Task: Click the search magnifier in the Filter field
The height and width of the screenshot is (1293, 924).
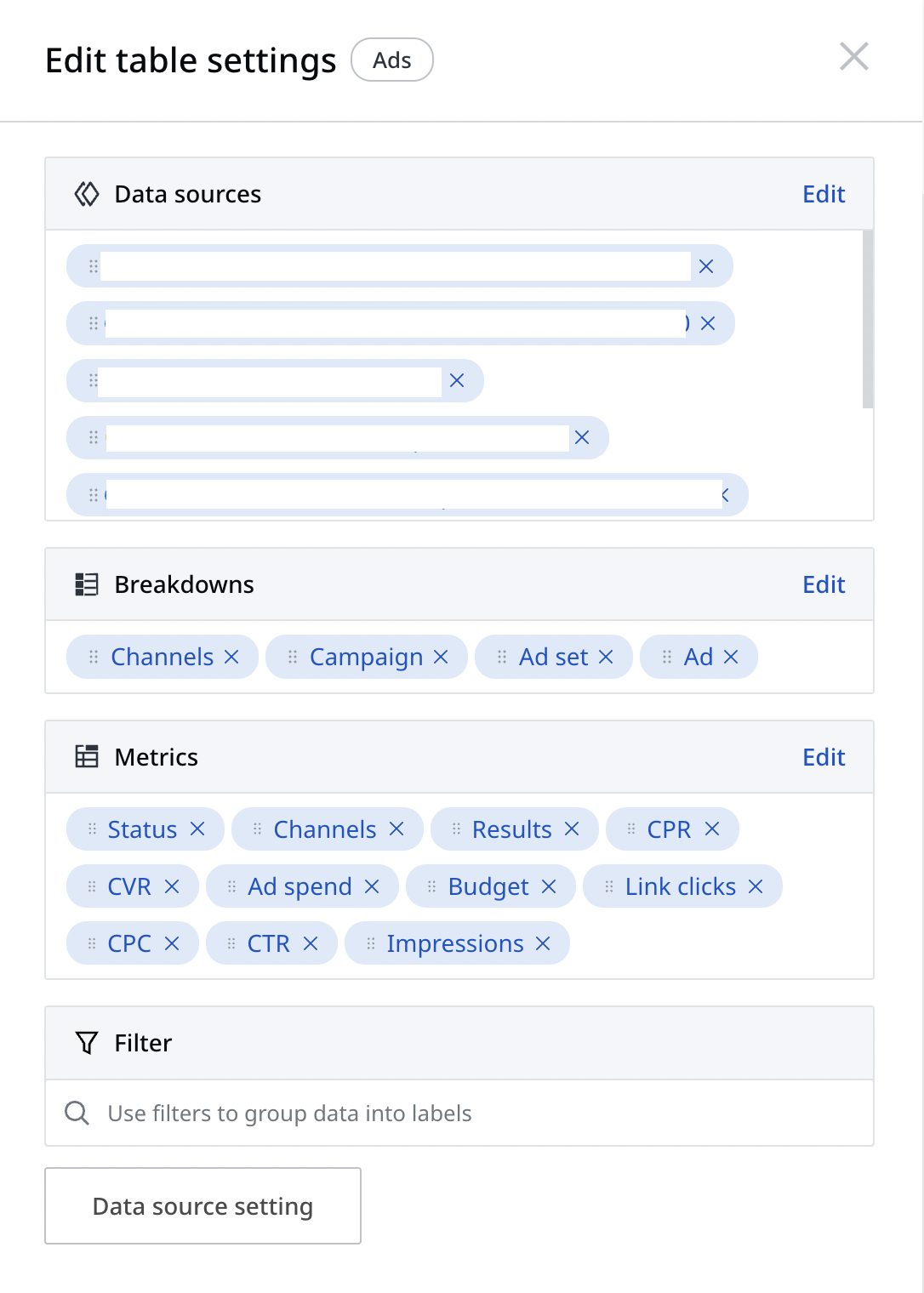Action: [76, 1113]
